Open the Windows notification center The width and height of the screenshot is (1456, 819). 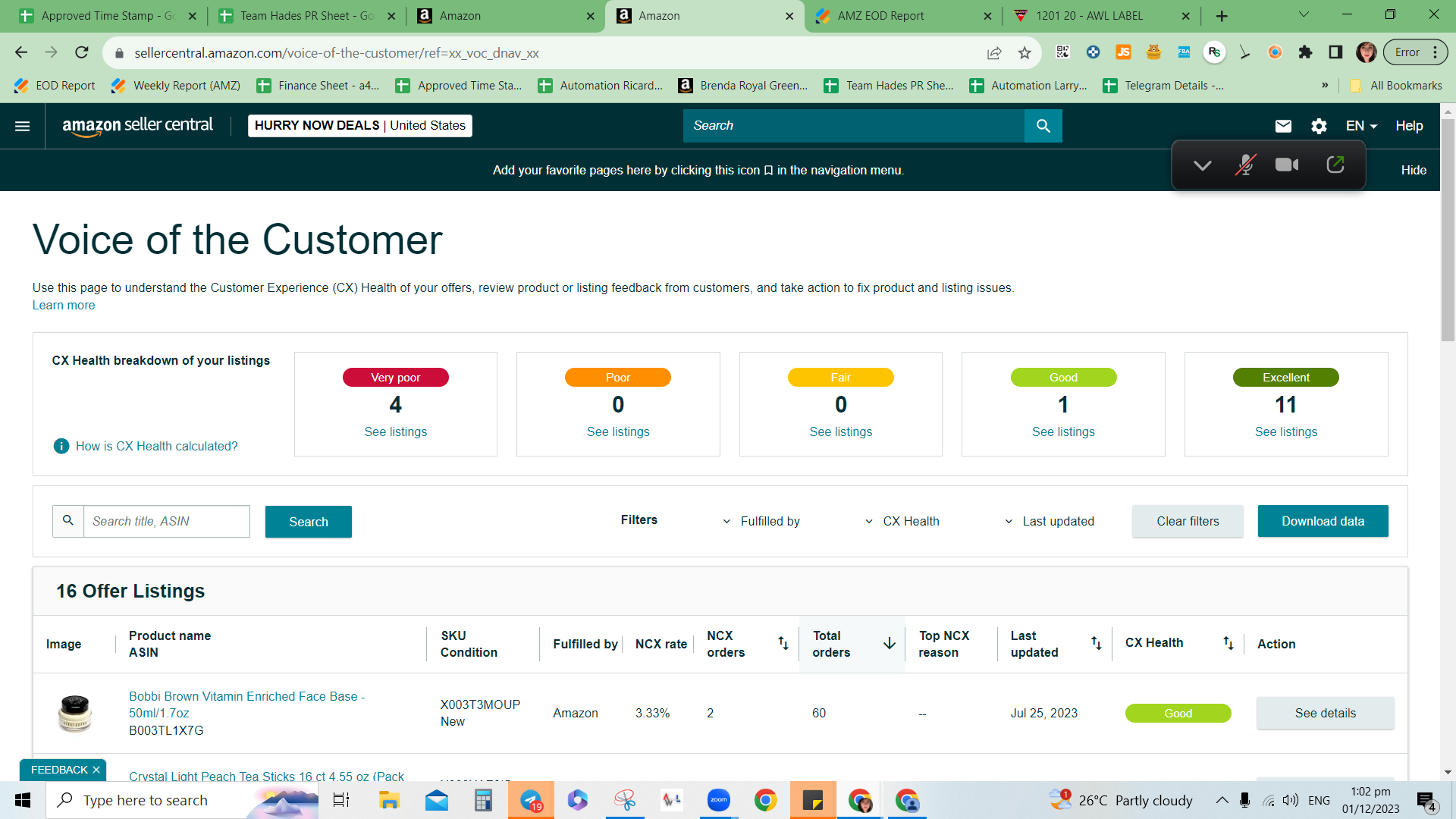1426,801
